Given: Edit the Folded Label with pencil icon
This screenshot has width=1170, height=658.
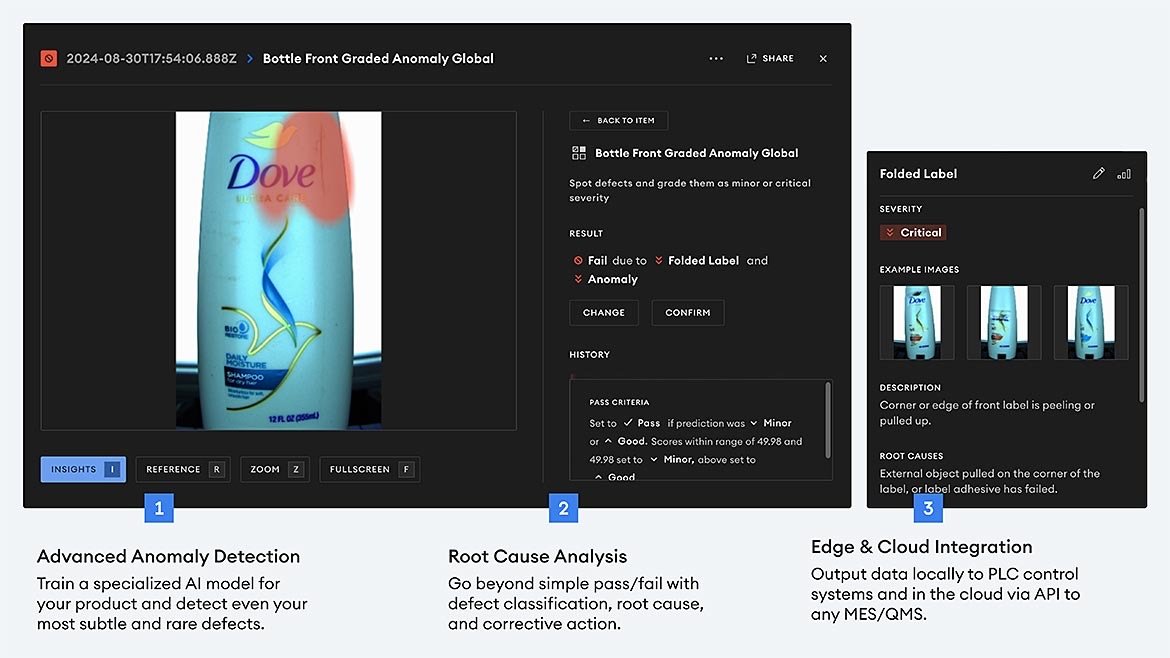Looking at the screenshot, I should click(1098, 174).
